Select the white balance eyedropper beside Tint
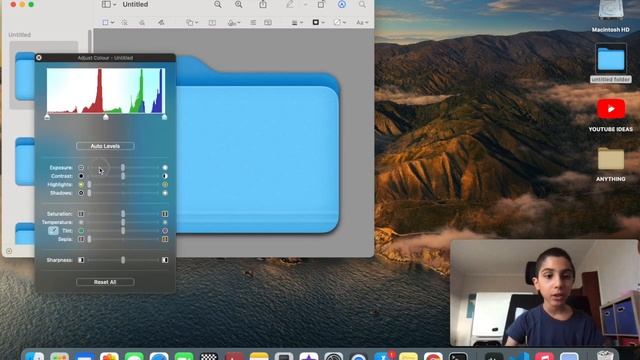Image resolution: width=640 pixels, height=360 pixels. click(53, 231)
